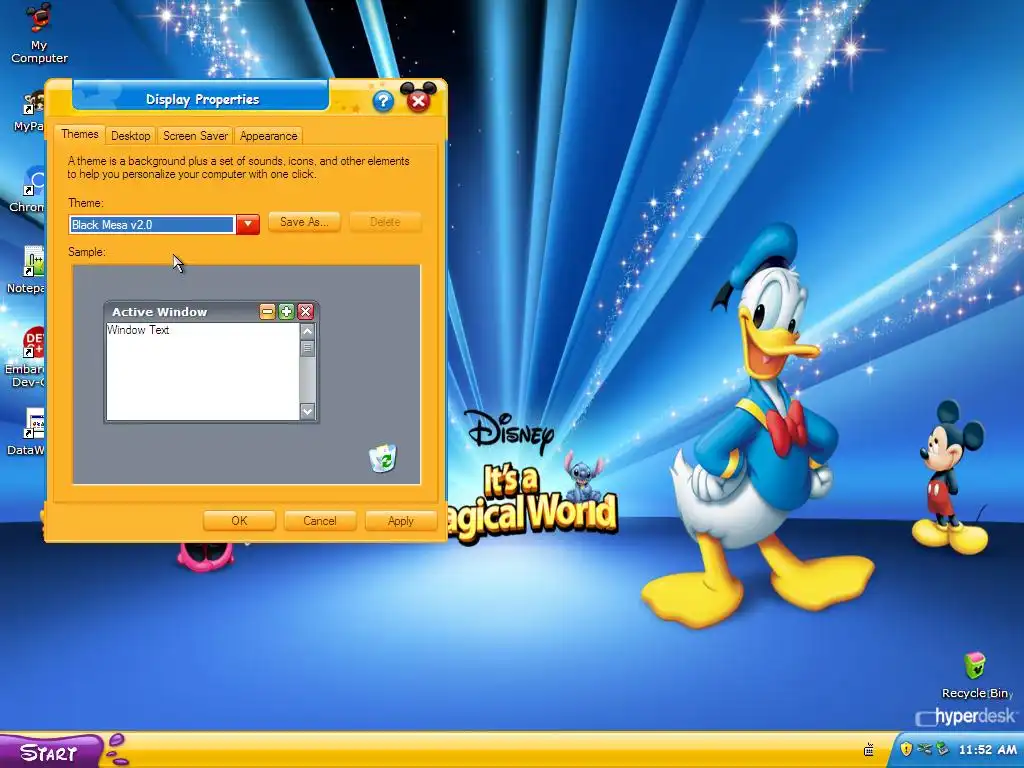Click sample scrollbar up arrow

(x=308, y=331)
